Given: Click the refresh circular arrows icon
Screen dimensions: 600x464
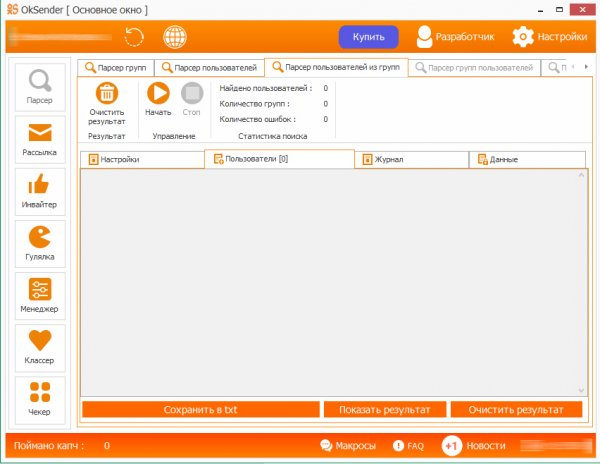Looking at the screenshot, I should (134, 37).
